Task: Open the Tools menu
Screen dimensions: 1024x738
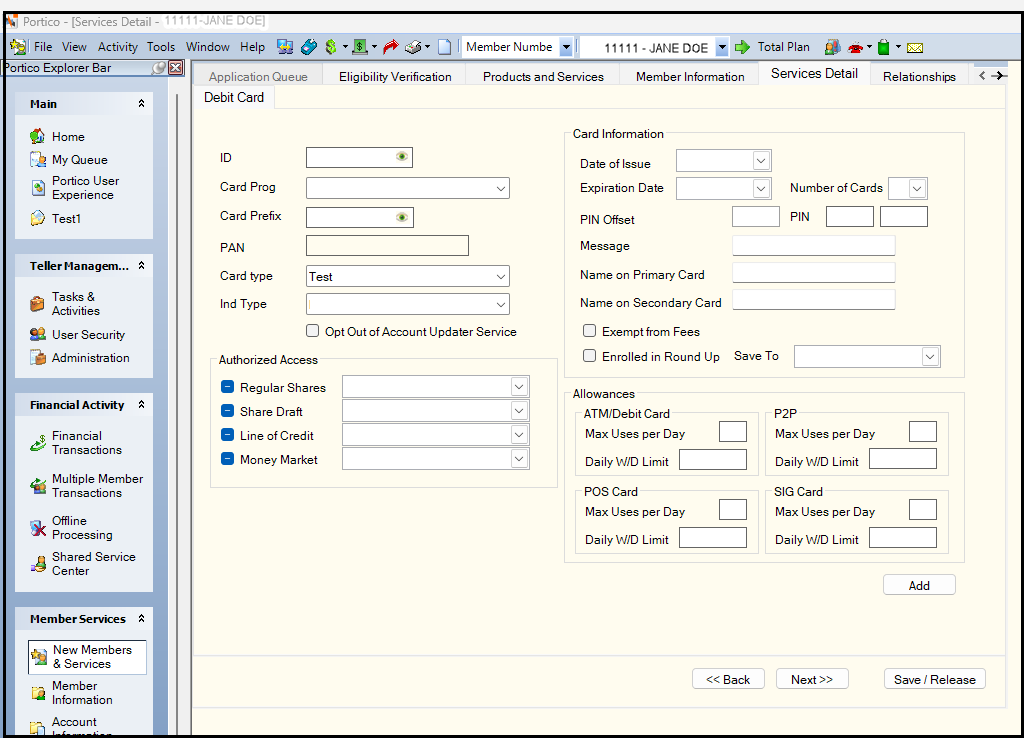Action: point(161,47)
